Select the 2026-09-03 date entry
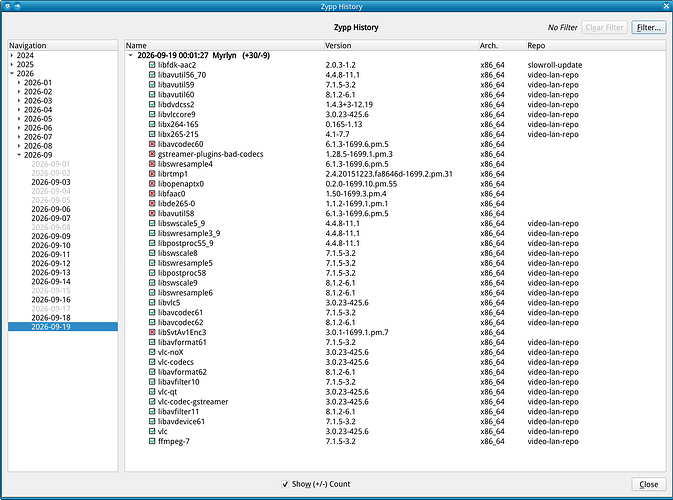673x500 pixels. pos(51,182)
